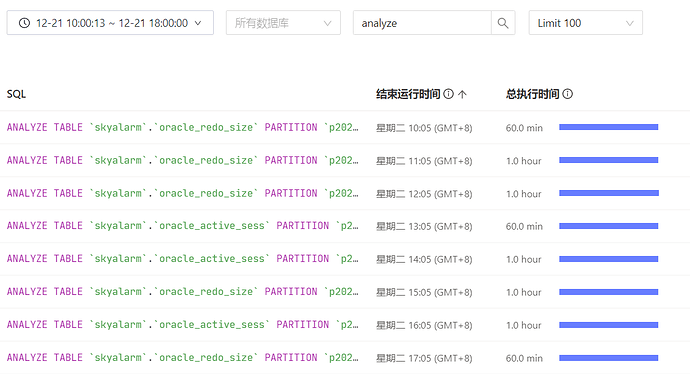Viewport: 690px width, 374px height.
Task: Click the analyze search input field
Action: [x=422, y=23]
